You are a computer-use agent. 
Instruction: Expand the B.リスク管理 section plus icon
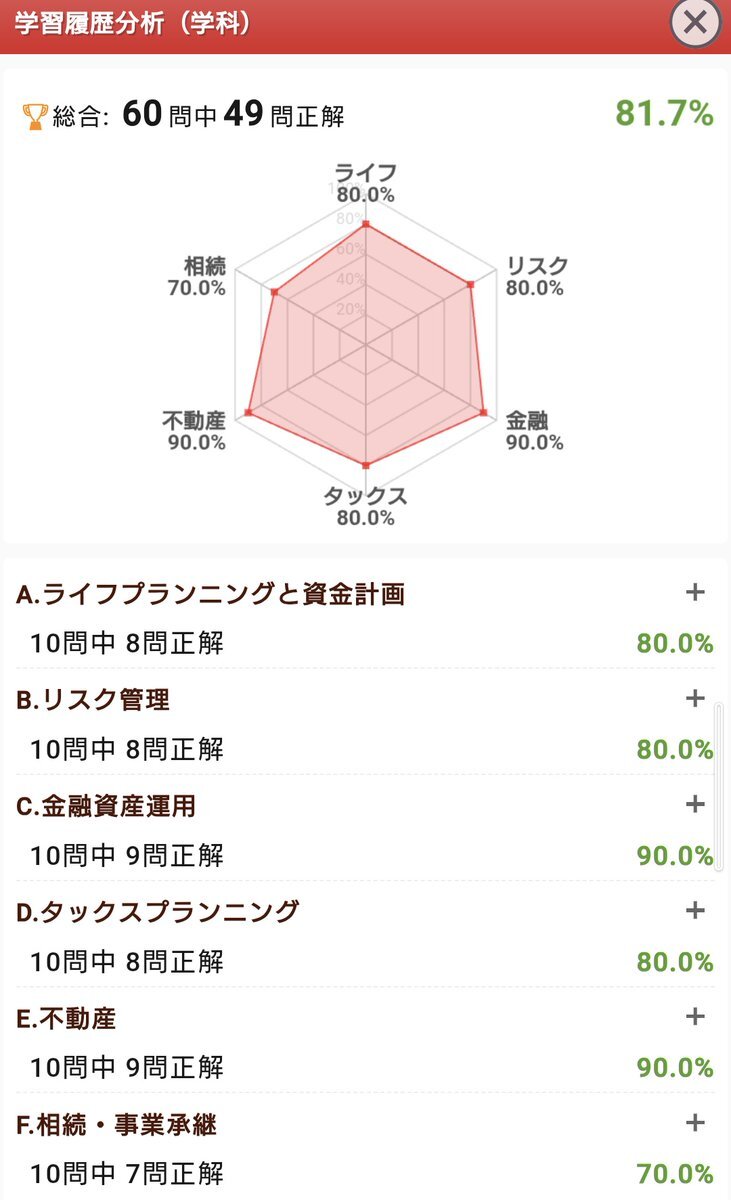(x=695, y=698)
